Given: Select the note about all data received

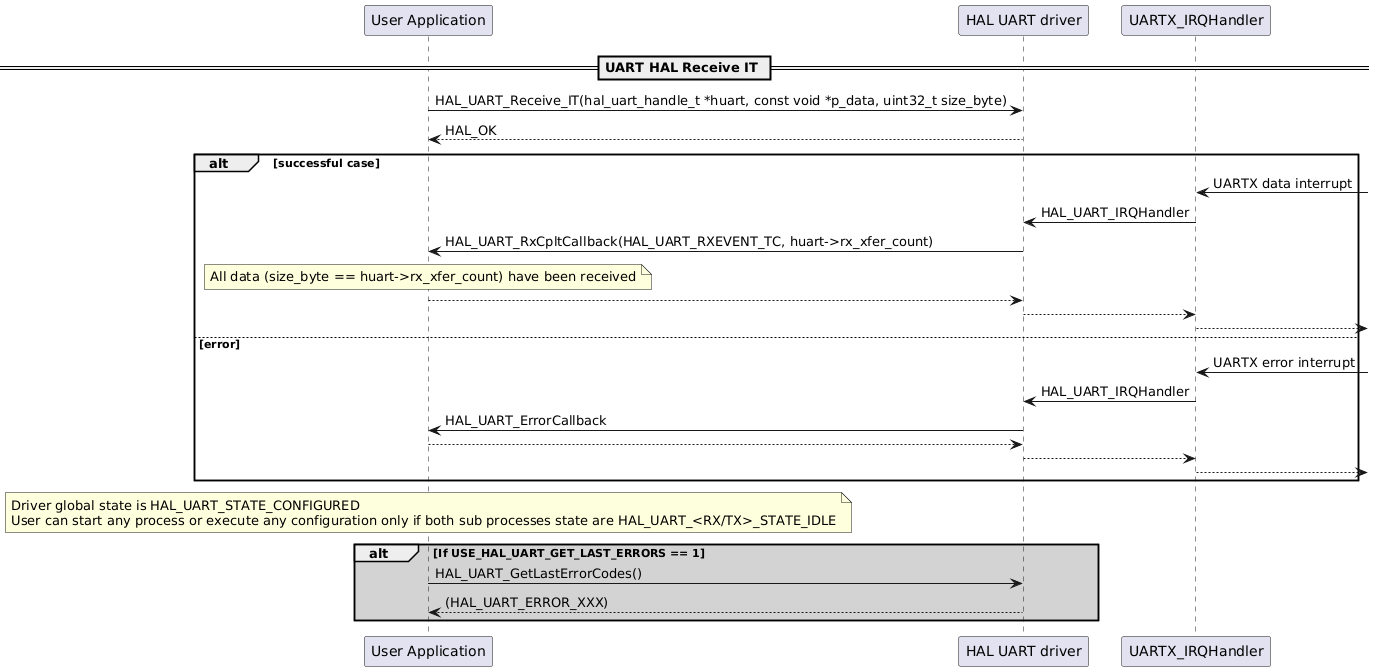Looking at the screenshot, I should (x=424, y=276).
